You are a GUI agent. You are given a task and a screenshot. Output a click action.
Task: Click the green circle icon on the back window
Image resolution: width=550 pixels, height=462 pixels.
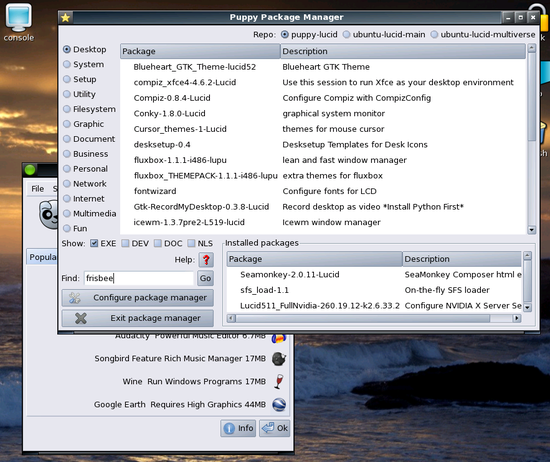click(30, 170)
